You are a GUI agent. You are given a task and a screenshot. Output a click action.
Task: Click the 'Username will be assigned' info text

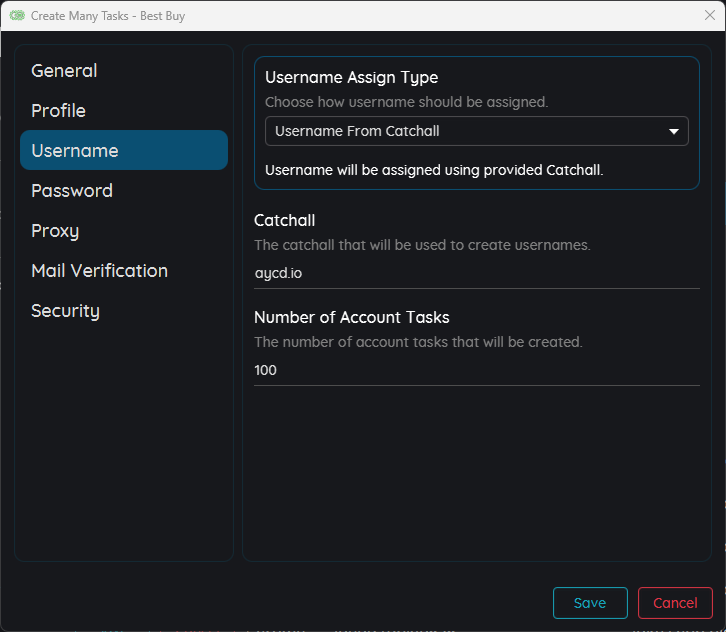[x=434, y=170]
